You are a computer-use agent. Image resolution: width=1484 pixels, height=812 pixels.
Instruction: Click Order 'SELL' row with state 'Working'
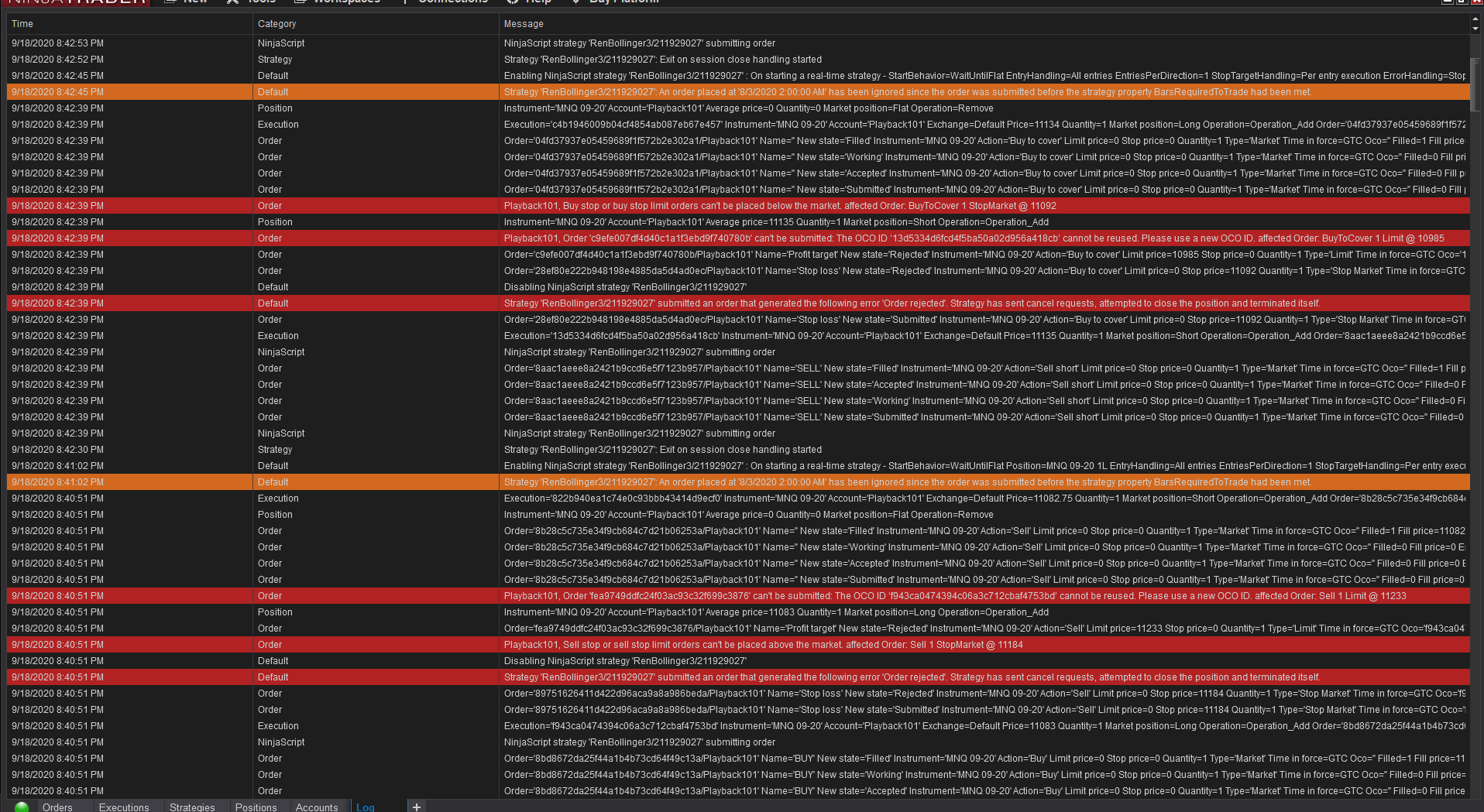click(x=738, y=401)
